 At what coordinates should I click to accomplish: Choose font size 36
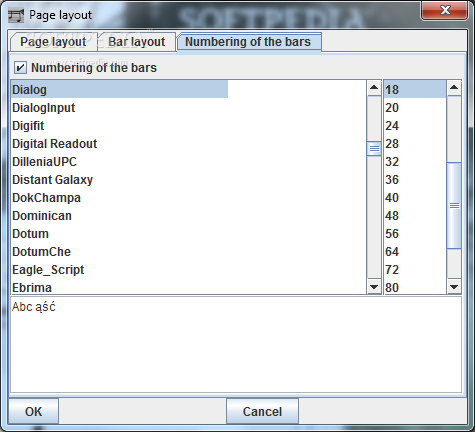coord(415,179)
